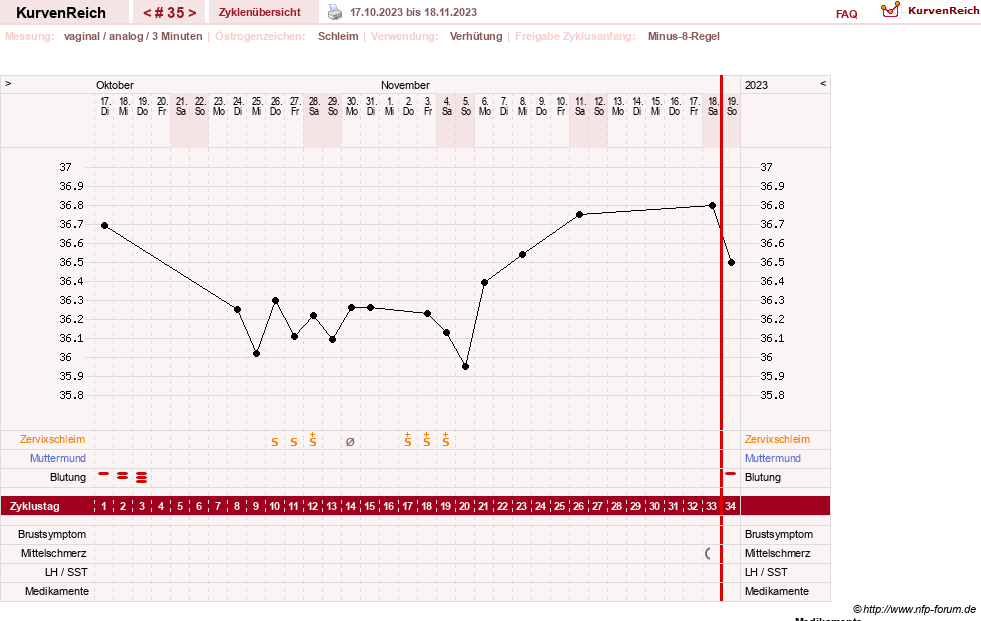Select temperature point on 25 October
Screen dimensions: 981x621
click(257, 353)
